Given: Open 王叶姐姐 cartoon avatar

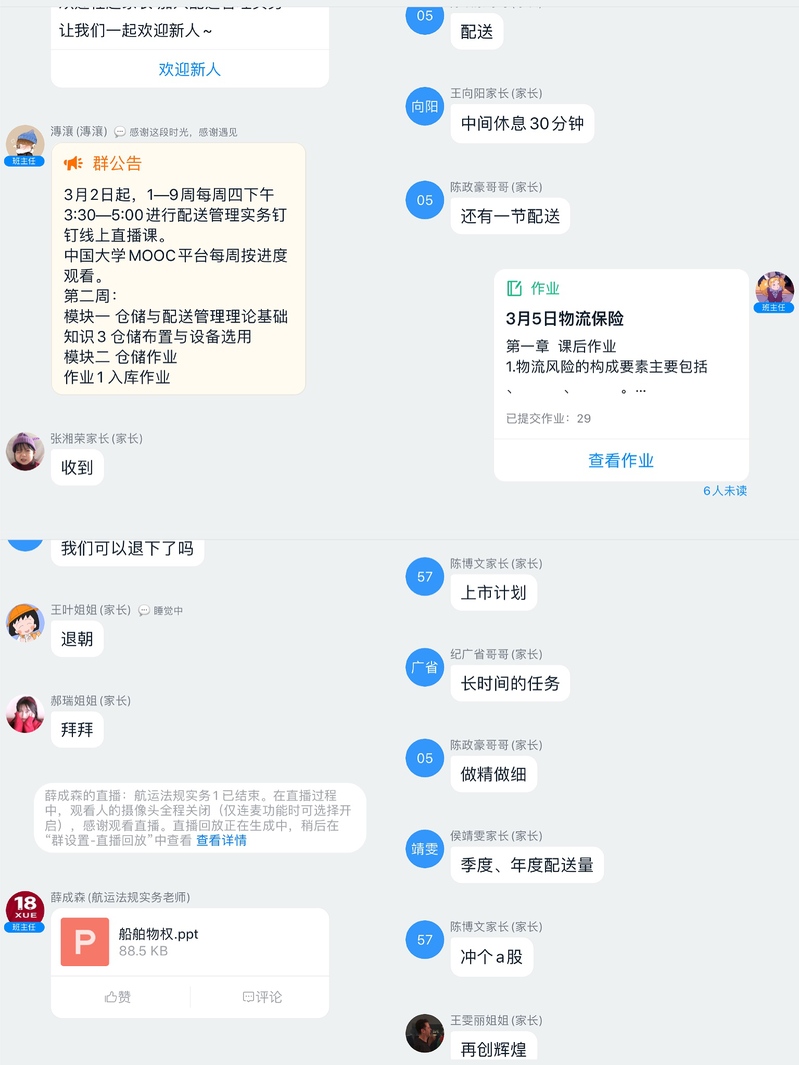Looking at the screenshot, I should (x=25, y=622).
